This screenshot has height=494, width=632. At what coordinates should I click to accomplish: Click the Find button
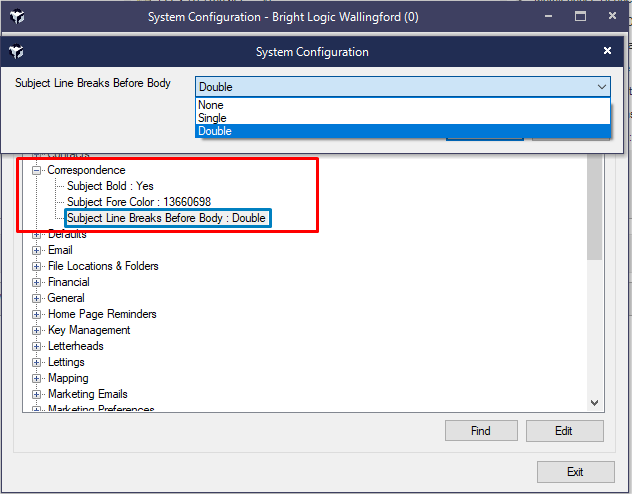coord(481,431)
